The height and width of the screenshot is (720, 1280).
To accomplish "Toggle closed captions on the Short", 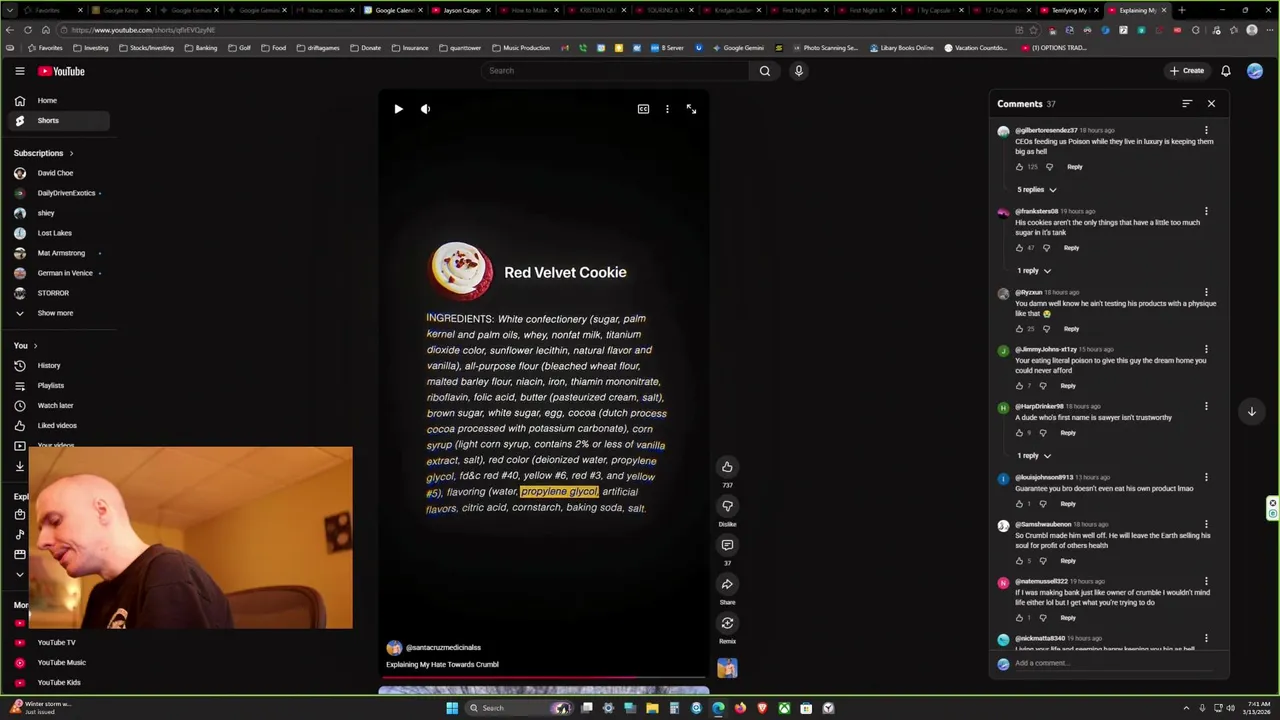I will pyautogui.click(x=643, y=109).
